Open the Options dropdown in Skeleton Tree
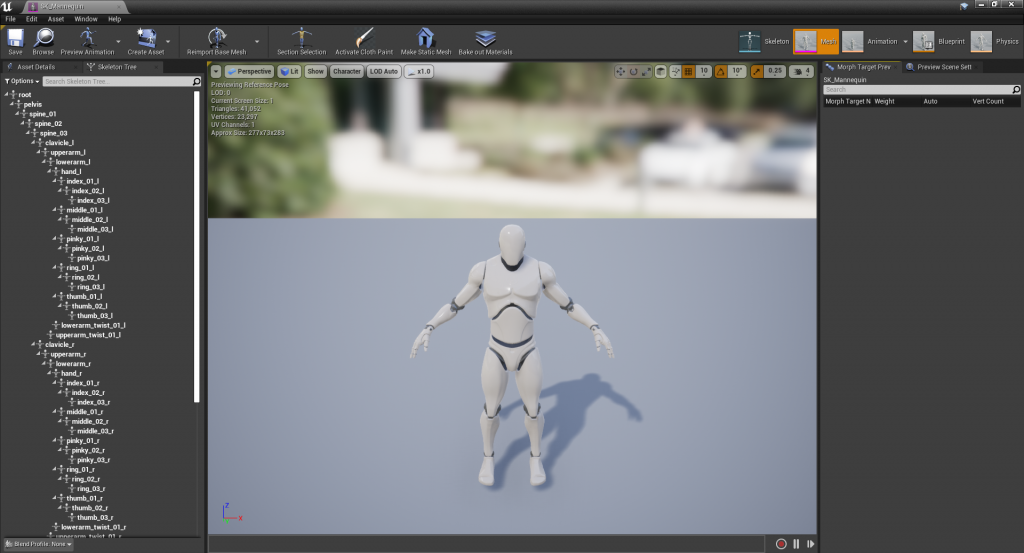Viewport: 1024px width, 553px height. [22, 81]
